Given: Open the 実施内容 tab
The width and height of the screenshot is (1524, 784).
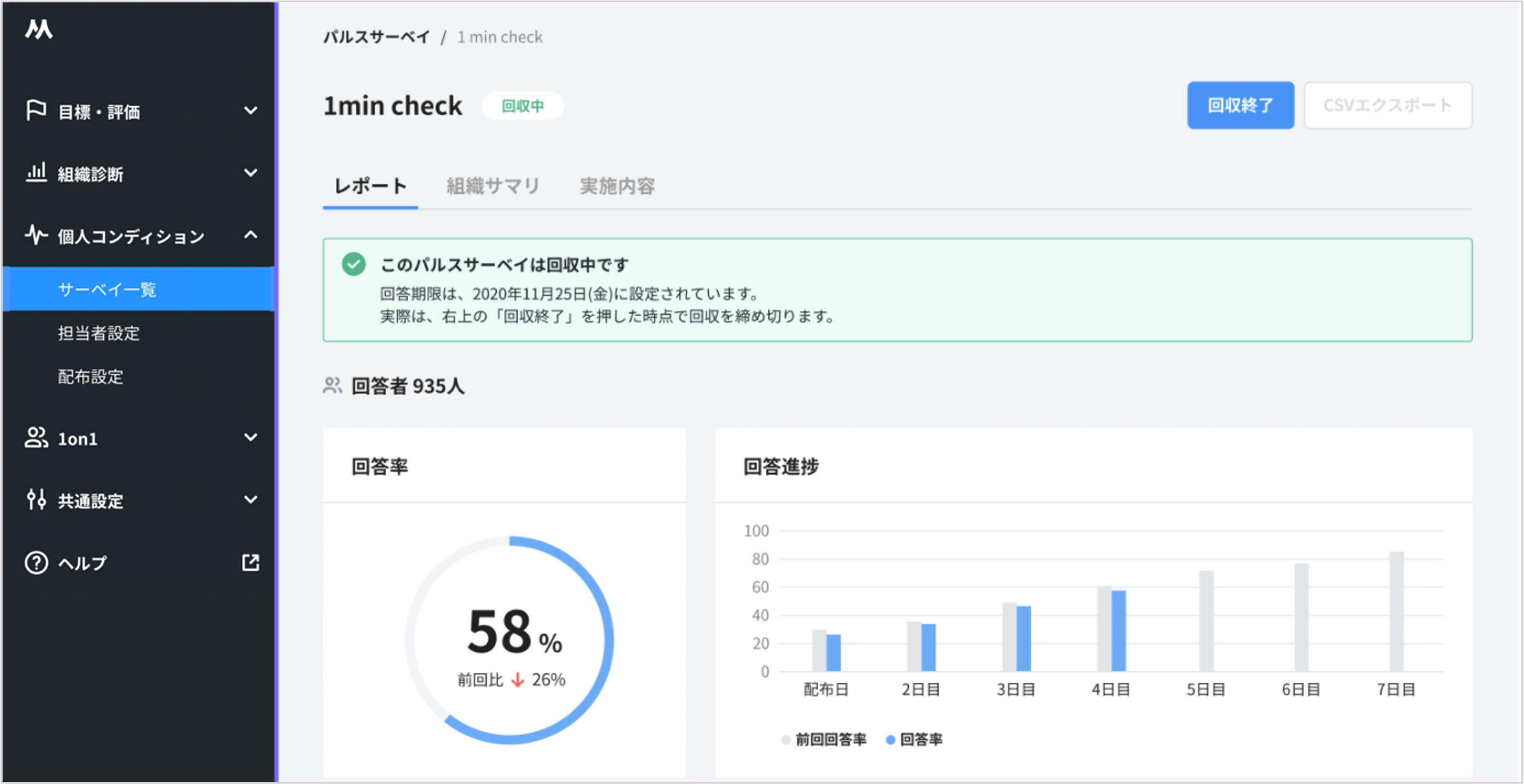Looking at the screenshot, I should pyautogui.click(x=617, y=186).
